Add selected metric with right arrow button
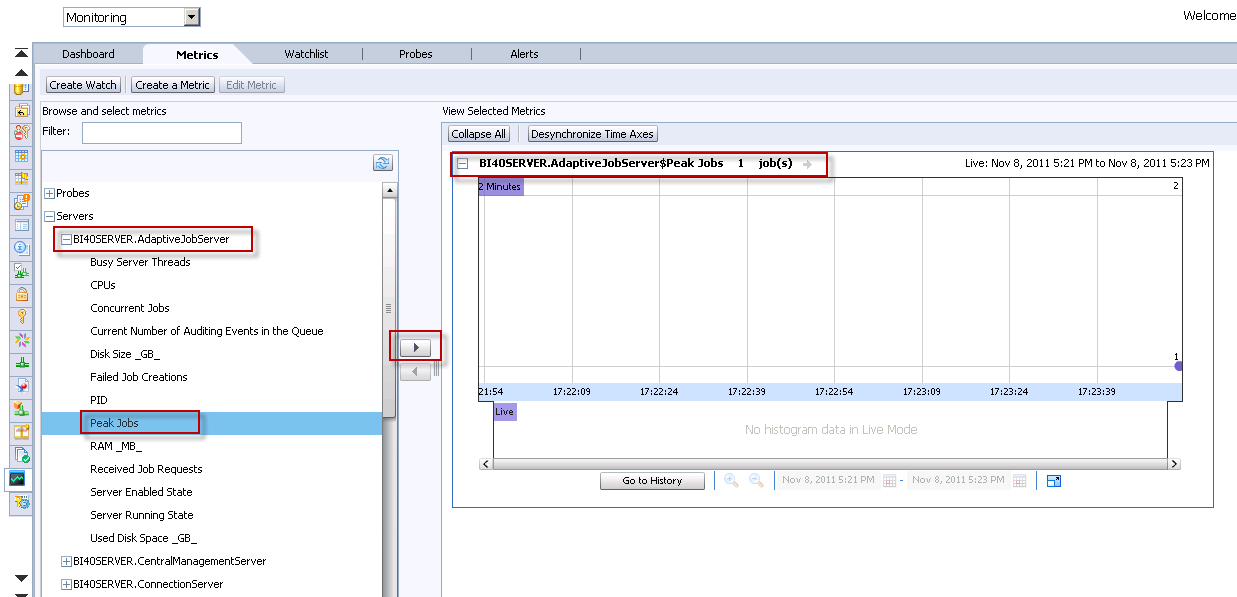This screenshot has width=1237, height=597. (x=415, y=348)
